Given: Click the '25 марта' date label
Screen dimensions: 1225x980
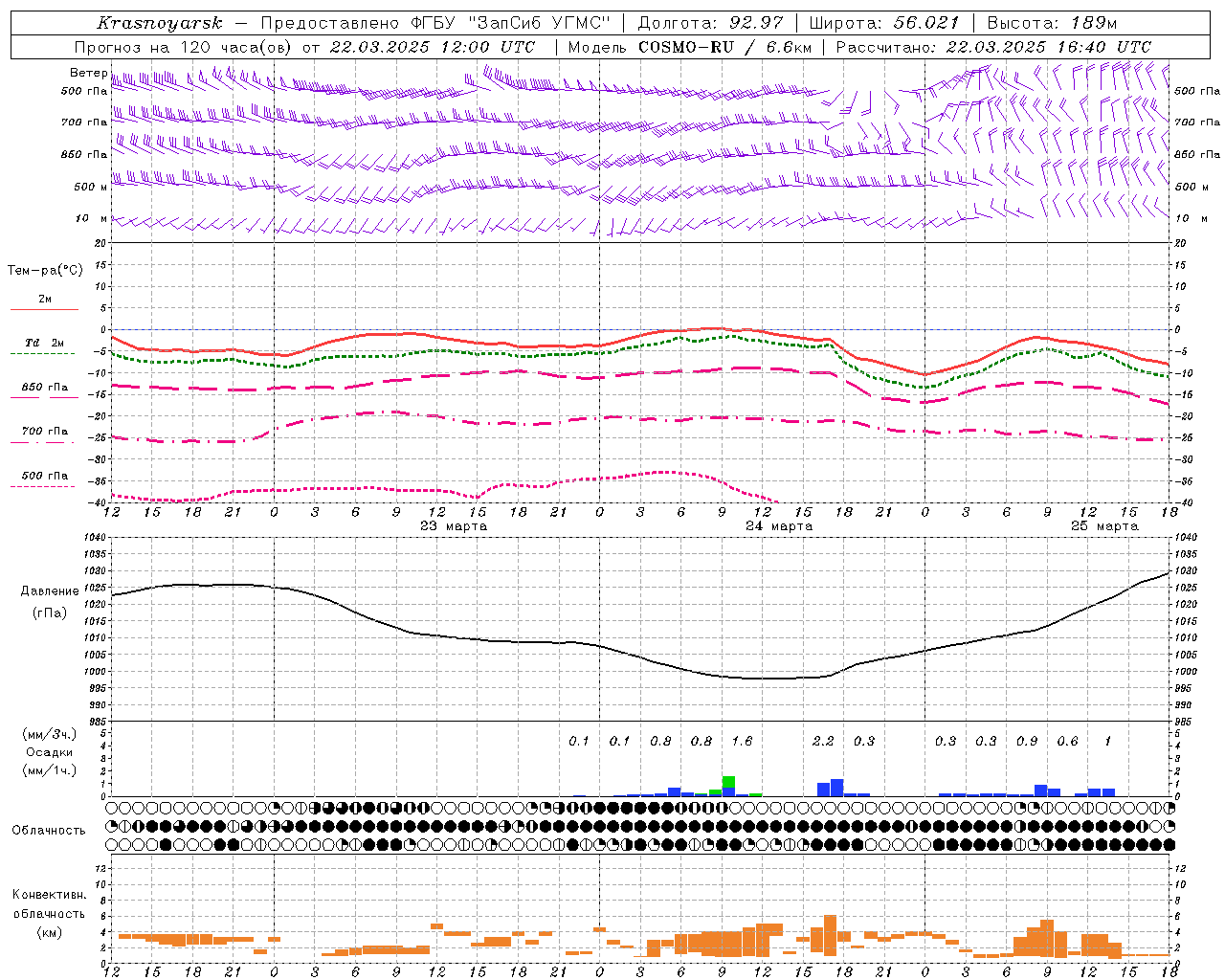Looking at the screenshot, I should pos(1104,526).
